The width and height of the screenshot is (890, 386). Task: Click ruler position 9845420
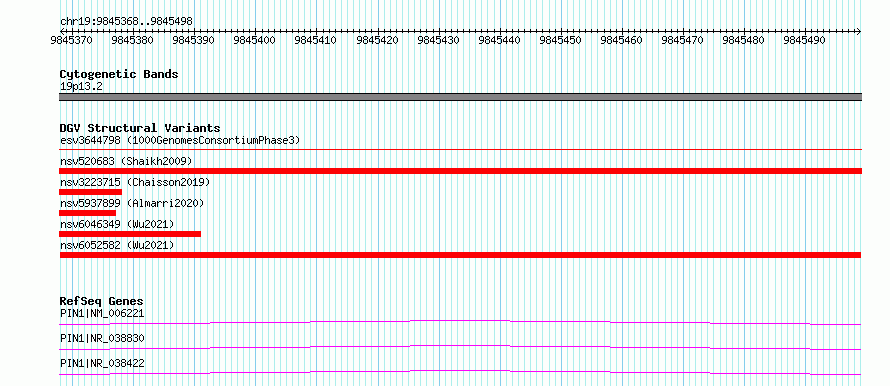[377, 40]
